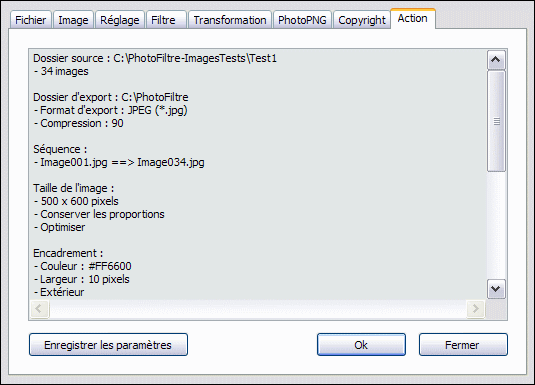Click the Couleur #FF6600 line
535x385 pixels.
(x=83, y=266)
